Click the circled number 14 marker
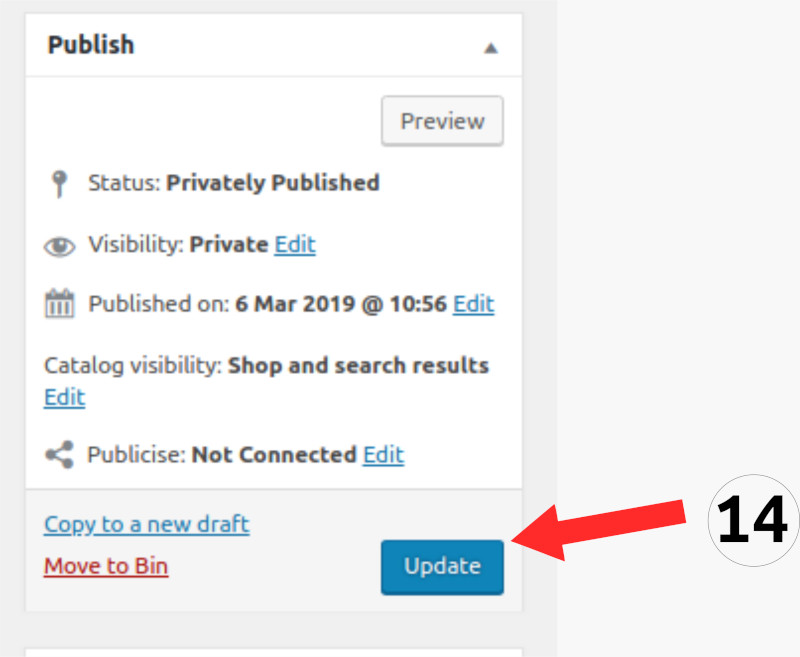 [x=753, y=522]
